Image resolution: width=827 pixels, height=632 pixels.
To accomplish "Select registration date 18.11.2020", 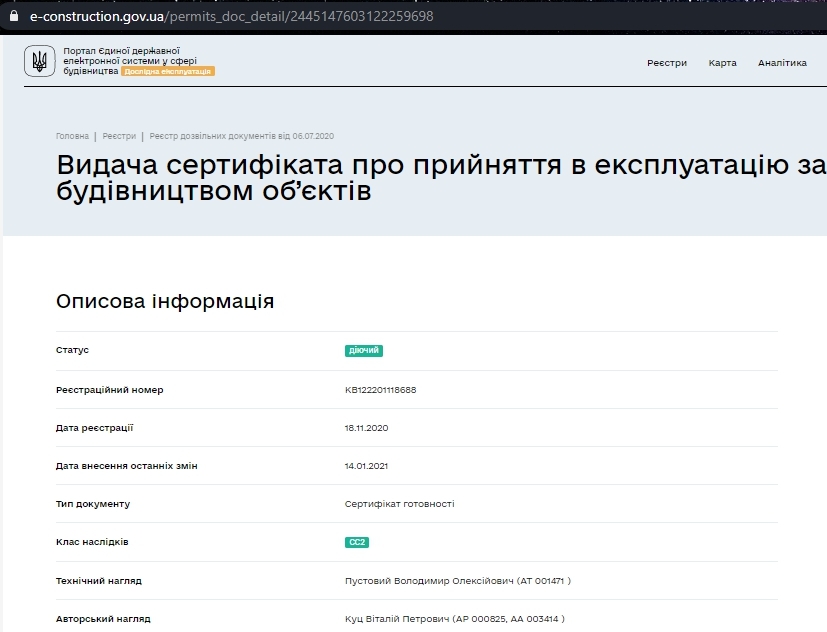I will pos(367,428).
